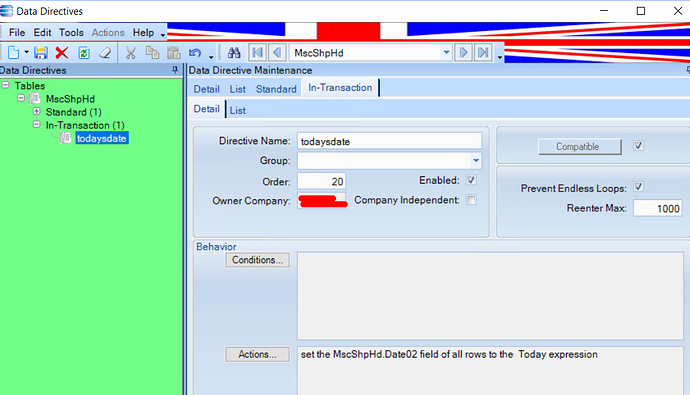Image resolution: width=690 pixels, height=395 pixels.
Task: Click the Order numeric field
Action: [321, 181]
